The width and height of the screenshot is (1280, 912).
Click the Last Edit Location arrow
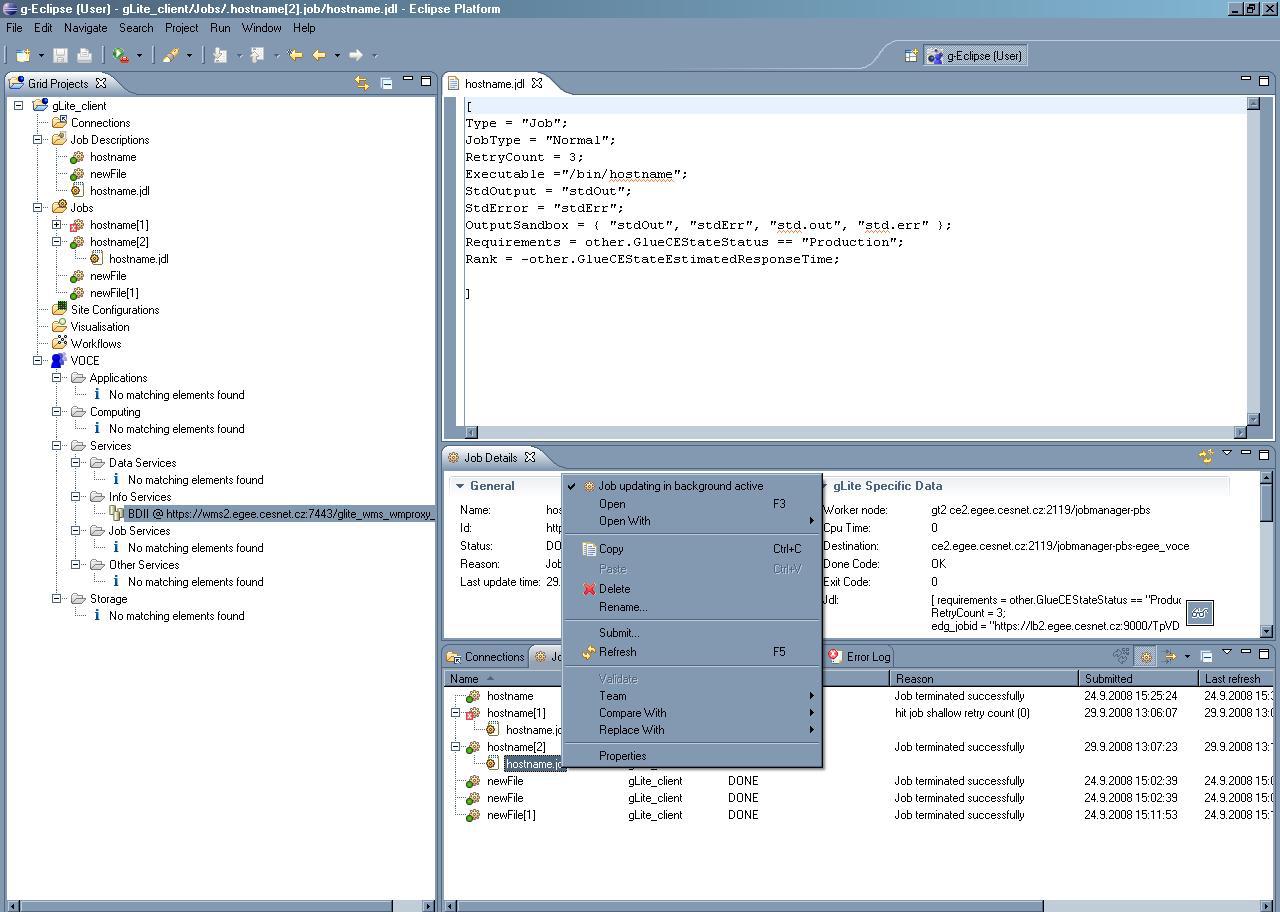coord(295,56)
